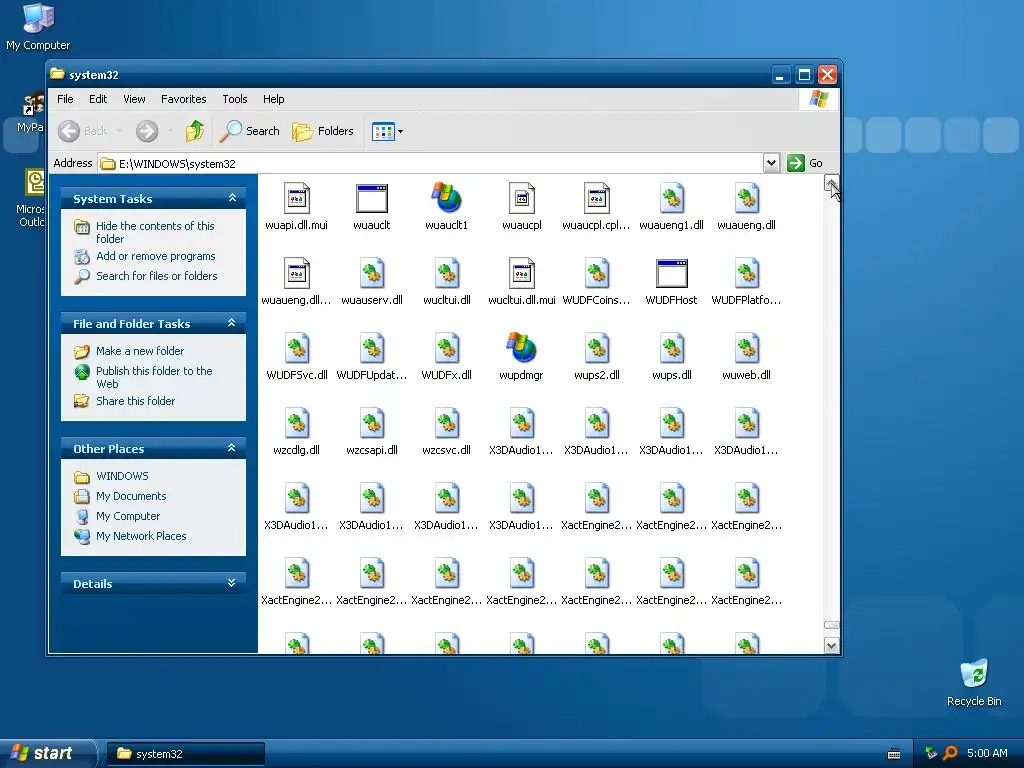1024x768 pixels.
Task: Select the wuaucpl control panel file
Action: (522, 198)
